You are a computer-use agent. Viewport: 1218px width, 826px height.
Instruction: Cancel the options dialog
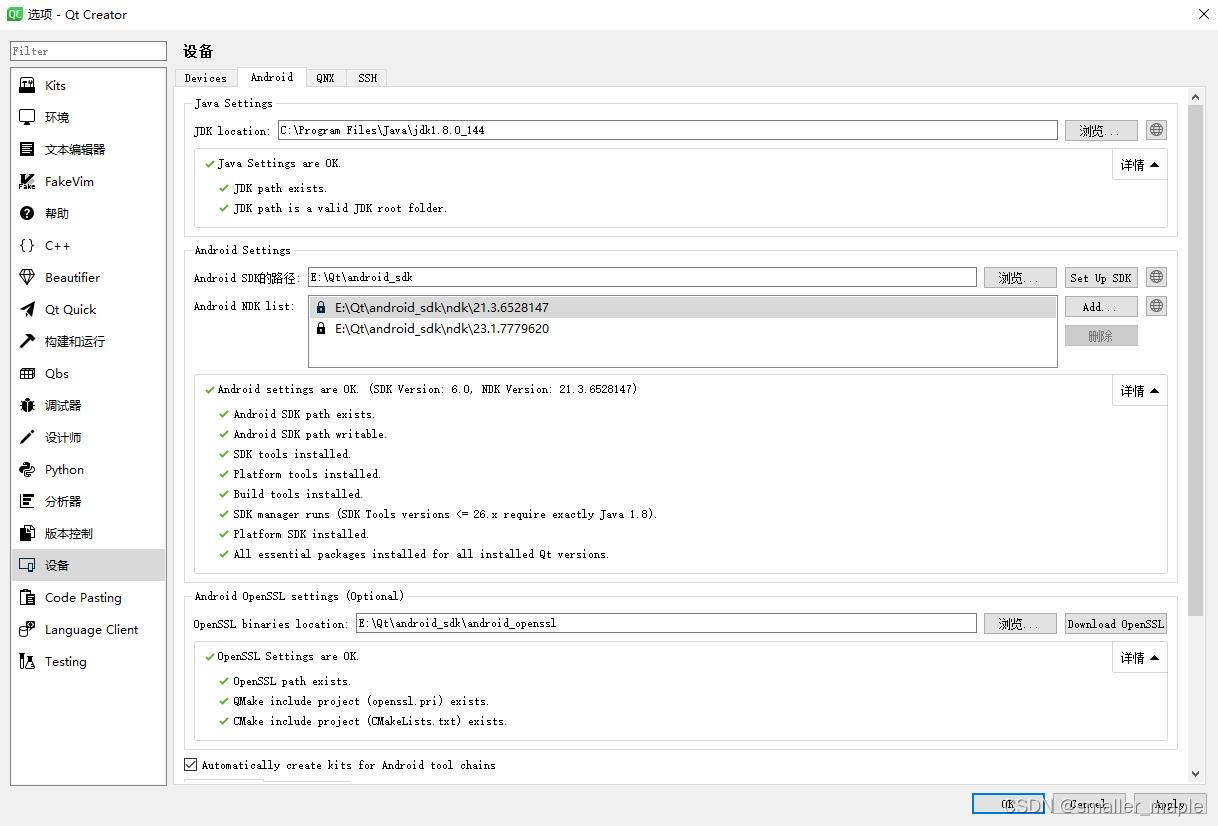tap(1088, 804)
